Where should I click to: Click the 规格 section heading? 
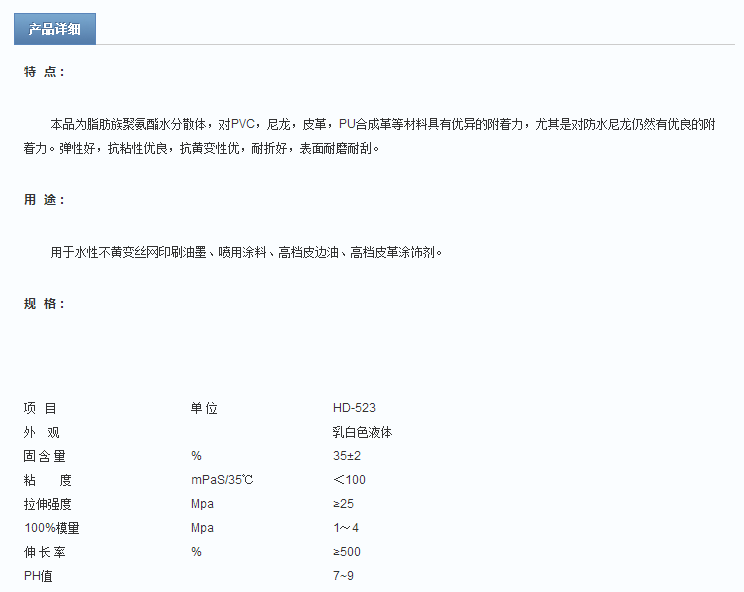point(45,304)
